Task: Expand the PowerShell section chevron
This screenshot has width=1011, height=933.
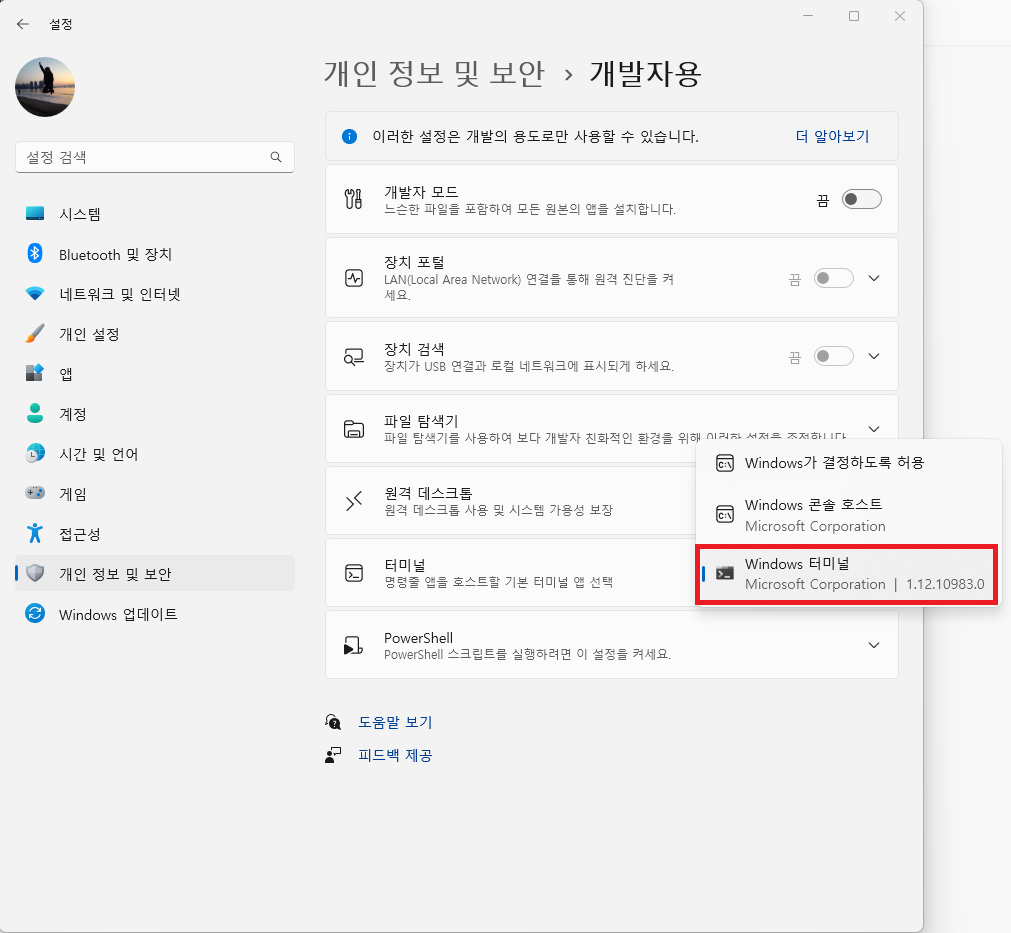Action: tap(874, 645)
